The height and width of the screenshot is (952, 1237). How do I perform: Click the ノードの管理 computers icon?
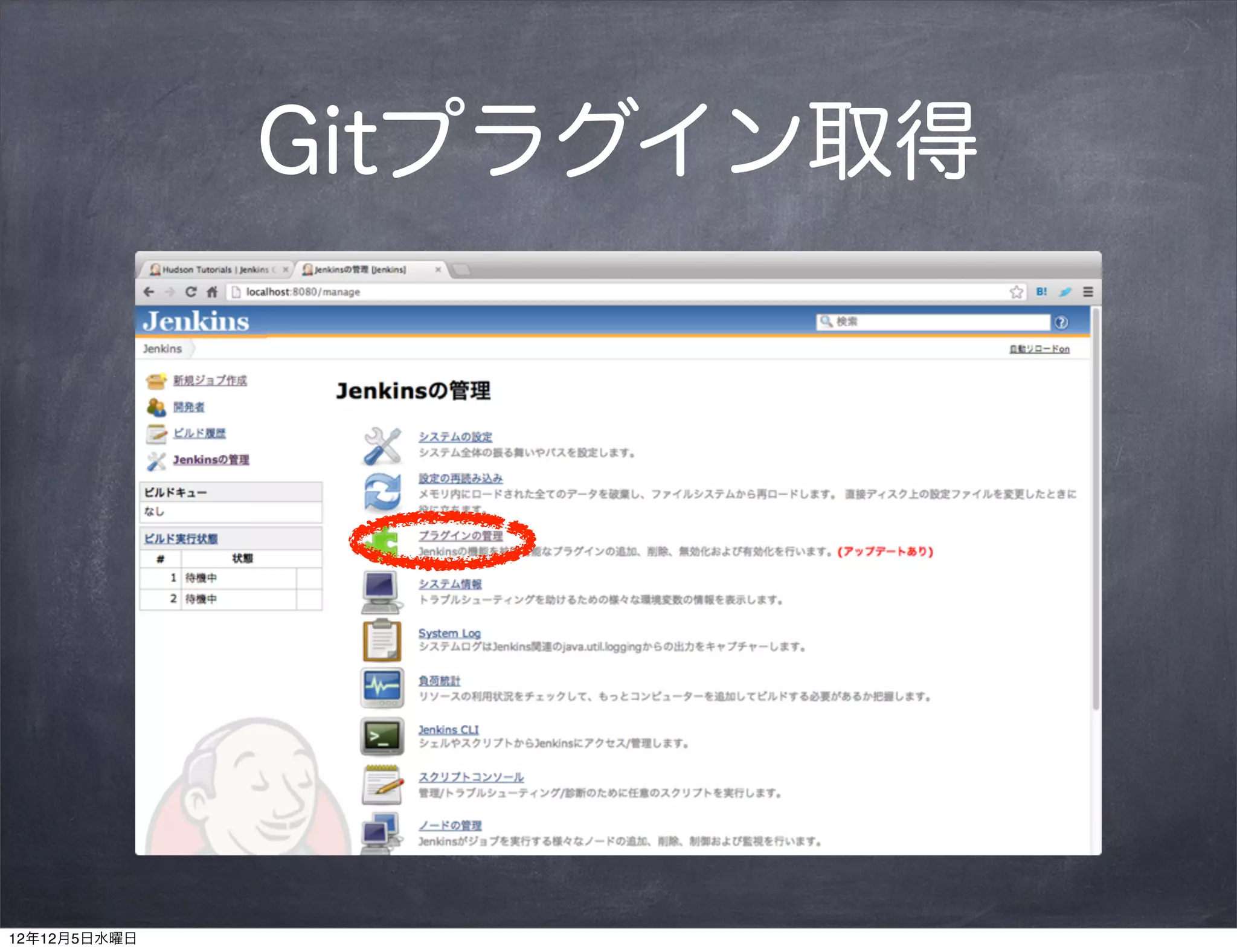click(x=382, y=834)
